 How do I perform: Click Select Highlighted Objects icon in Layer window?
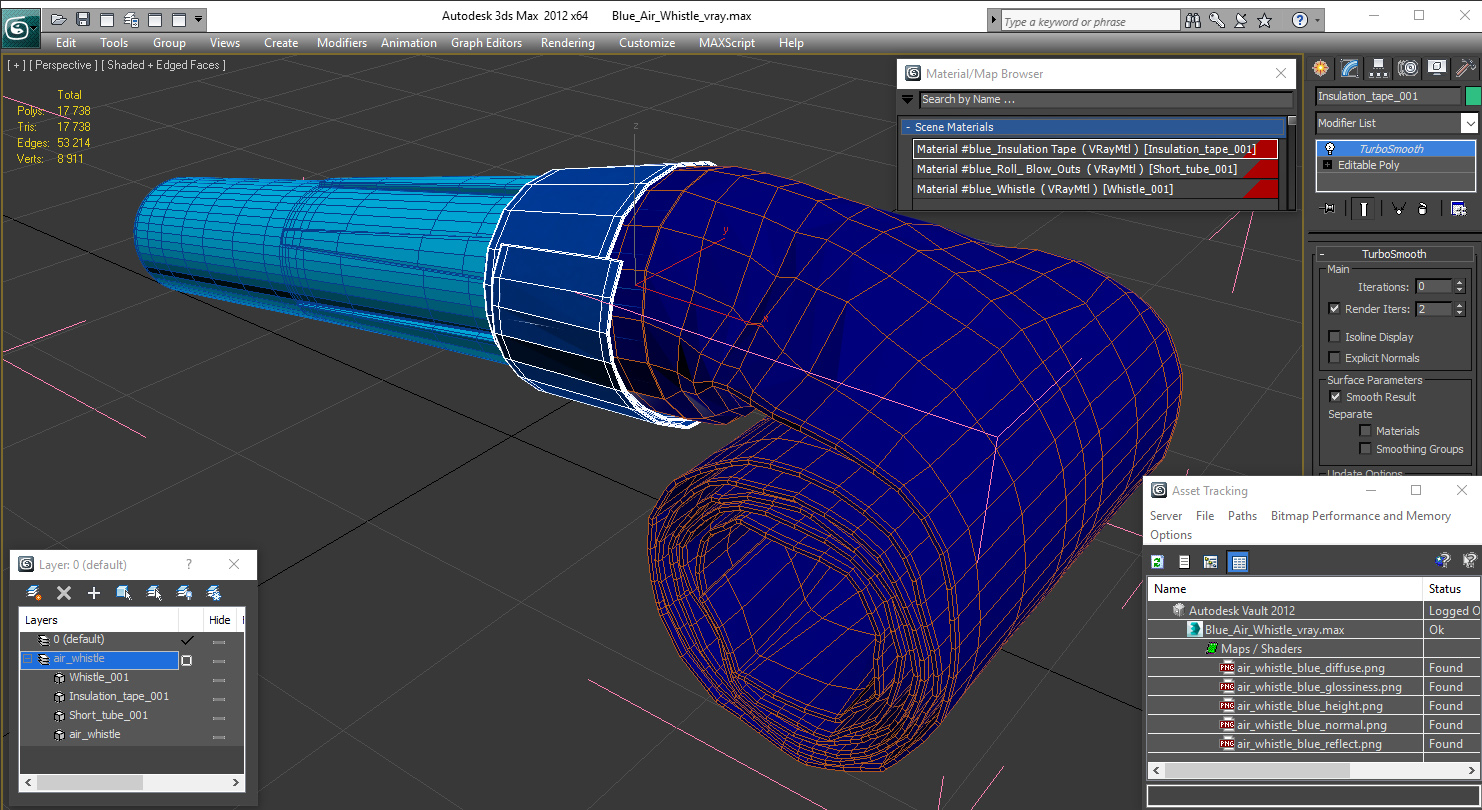124,593
